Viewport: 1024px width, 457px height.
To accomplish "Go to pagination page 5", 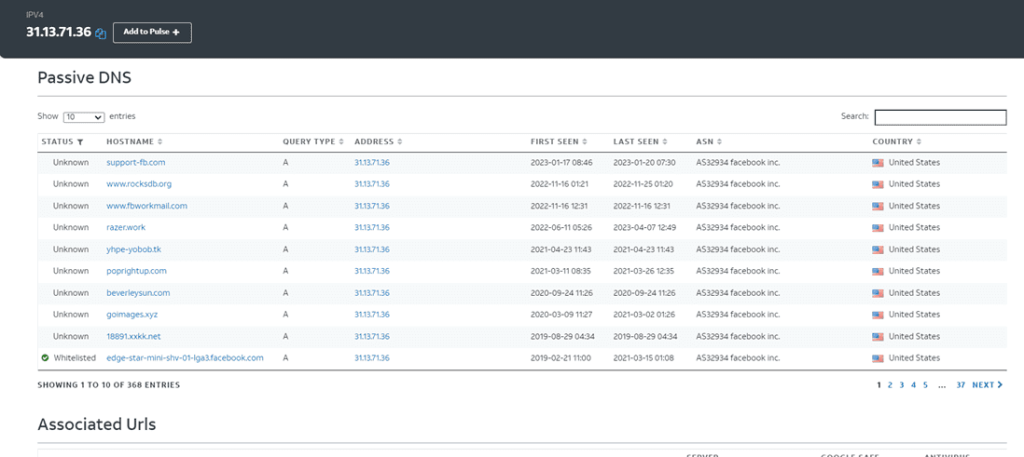I will click(925, 385).
